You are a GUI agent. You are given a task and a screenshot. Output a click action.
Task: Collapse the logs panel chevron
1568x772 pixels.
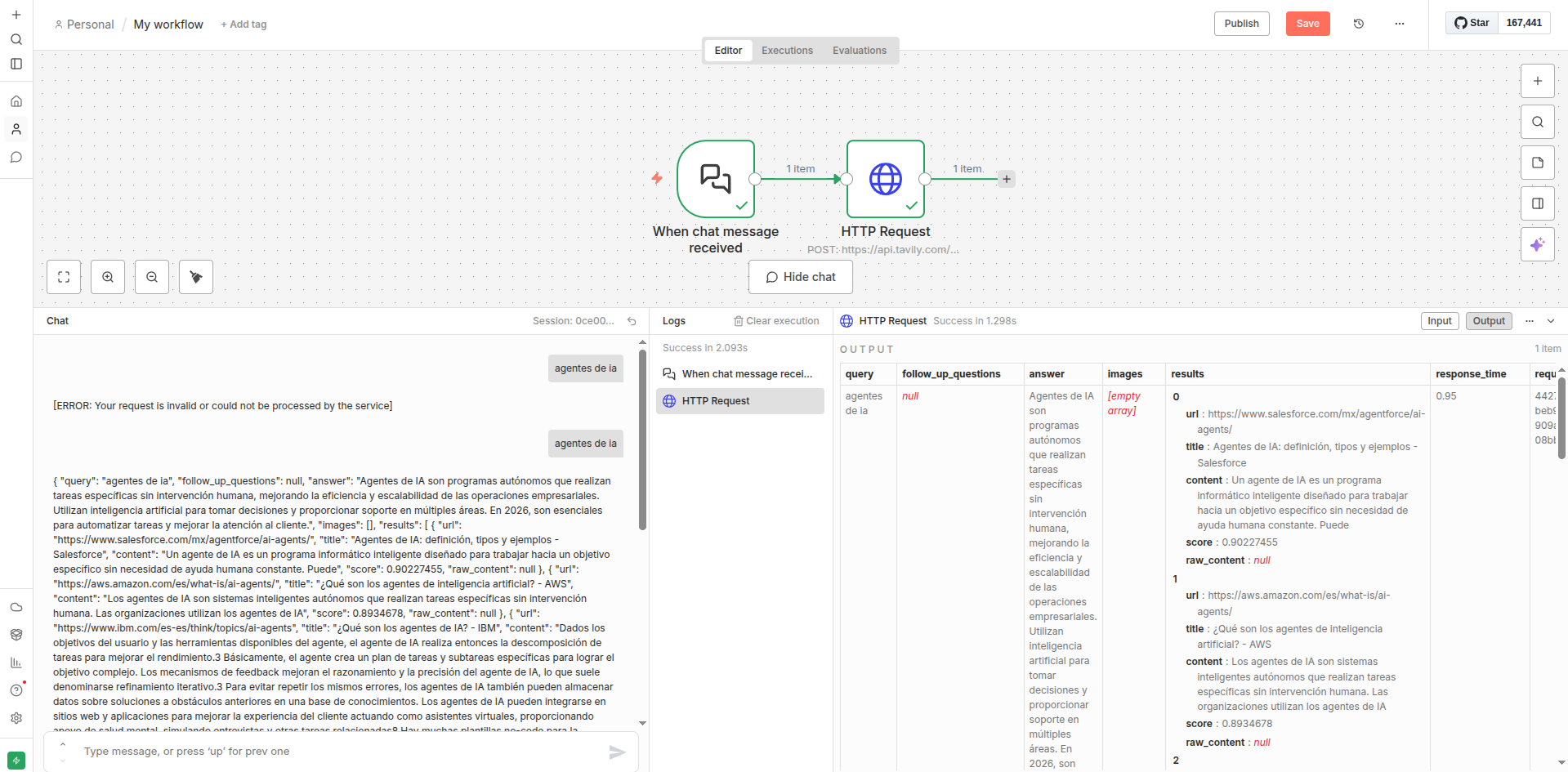[1551, 321]
